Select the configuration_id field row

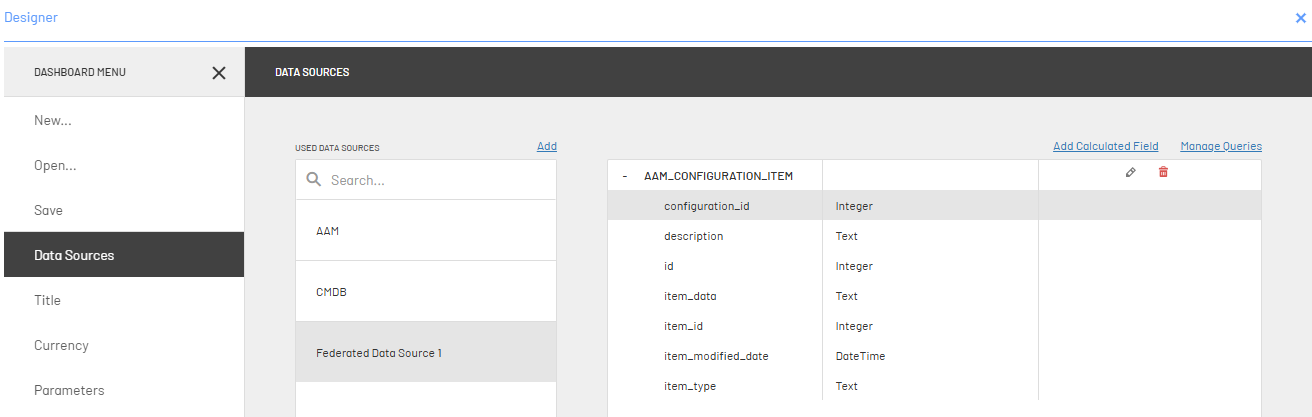point(934,206)
